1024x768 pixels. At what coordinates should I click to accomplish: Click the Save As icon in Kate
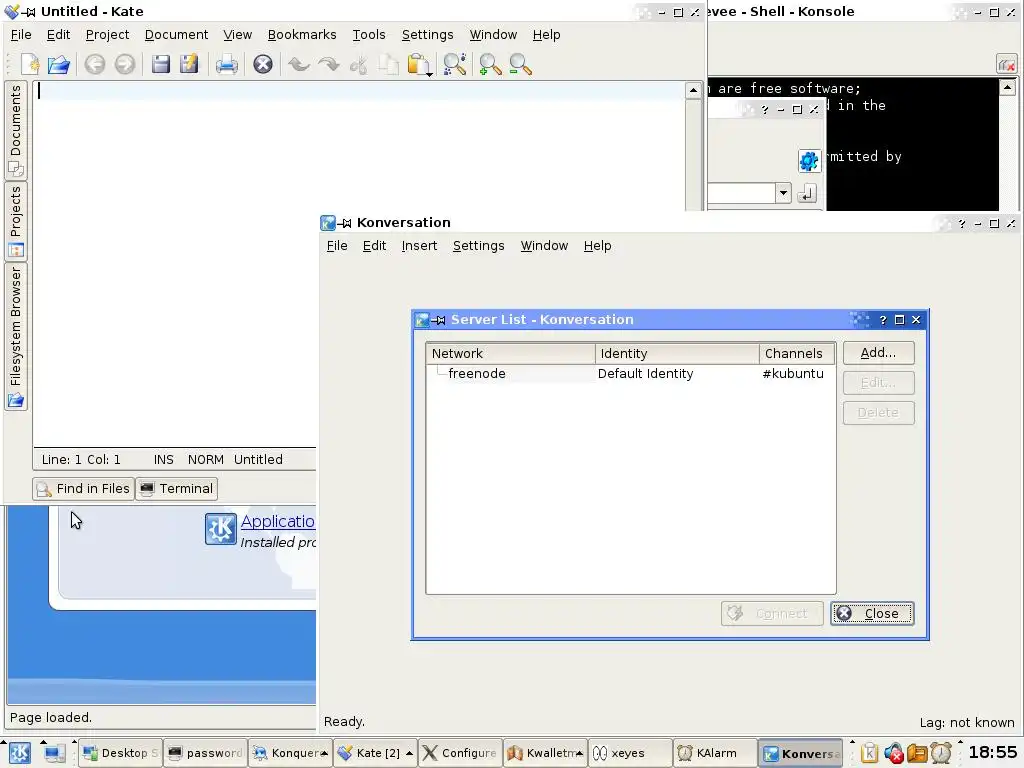[189, 64]
